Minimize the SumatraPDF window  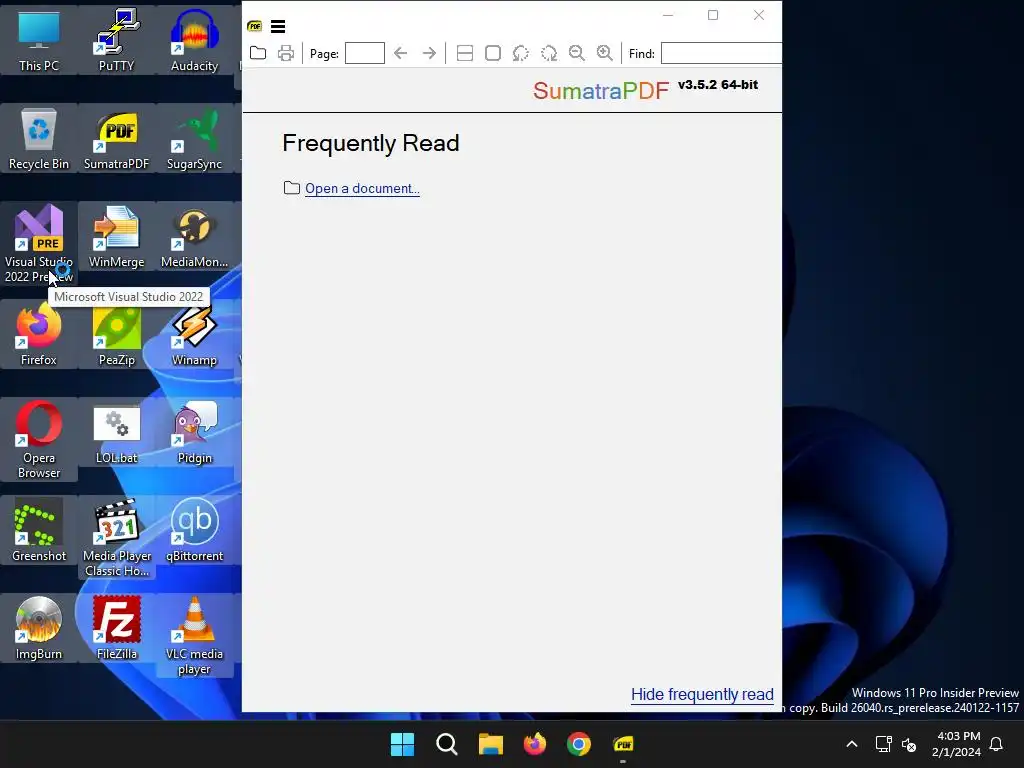coord(667,15)
